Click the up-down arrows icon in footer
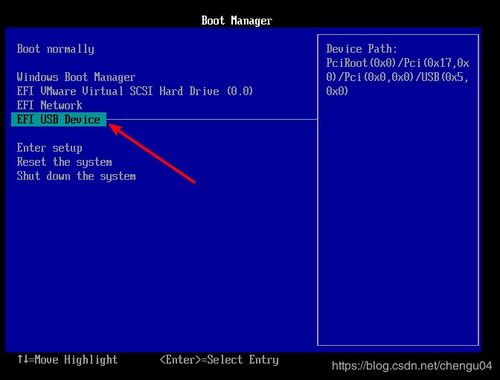 (x=23, y=359)
